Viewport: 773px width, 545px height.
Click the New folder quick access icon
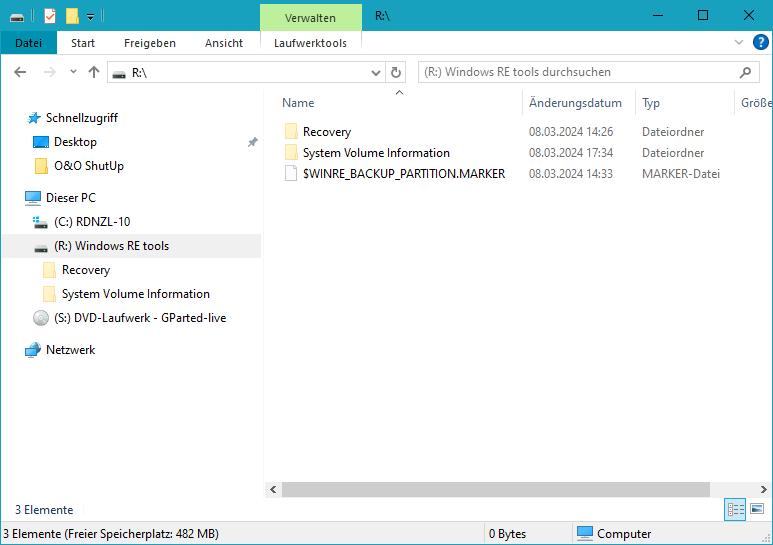click(72, 16)
